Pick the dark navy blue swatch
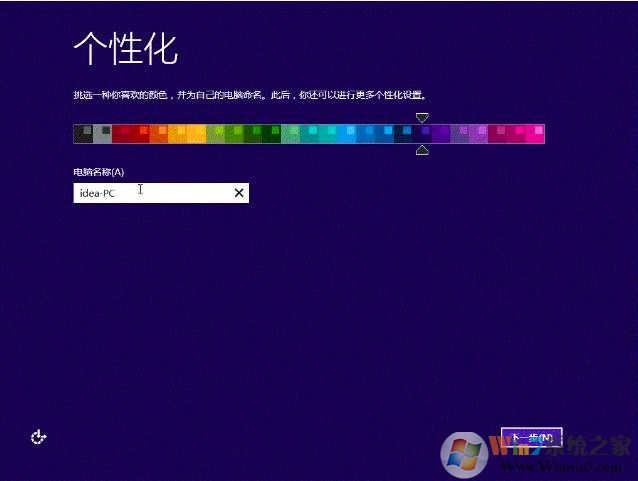Viewport: 638px width, 481px height. coord(403,134)
